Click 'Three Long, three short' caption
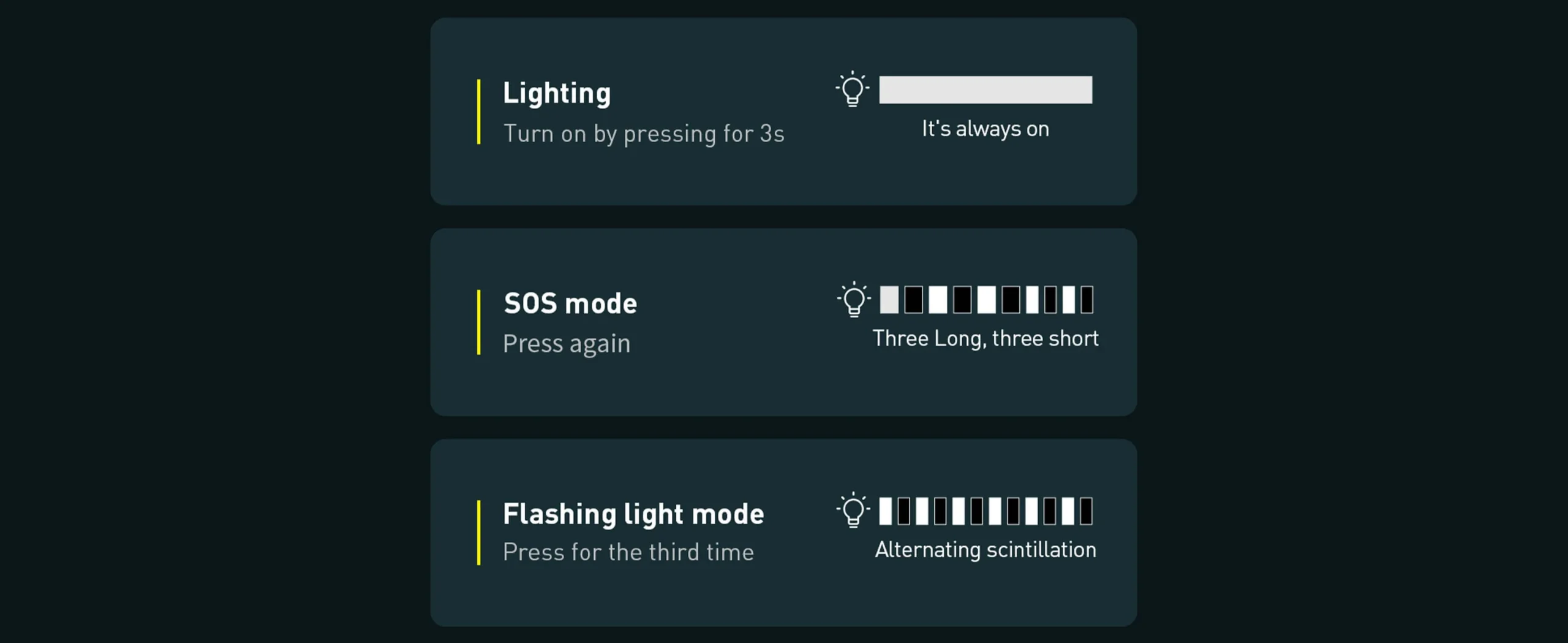The width and height of the screenshot is (1568, 643). [985, 338]
